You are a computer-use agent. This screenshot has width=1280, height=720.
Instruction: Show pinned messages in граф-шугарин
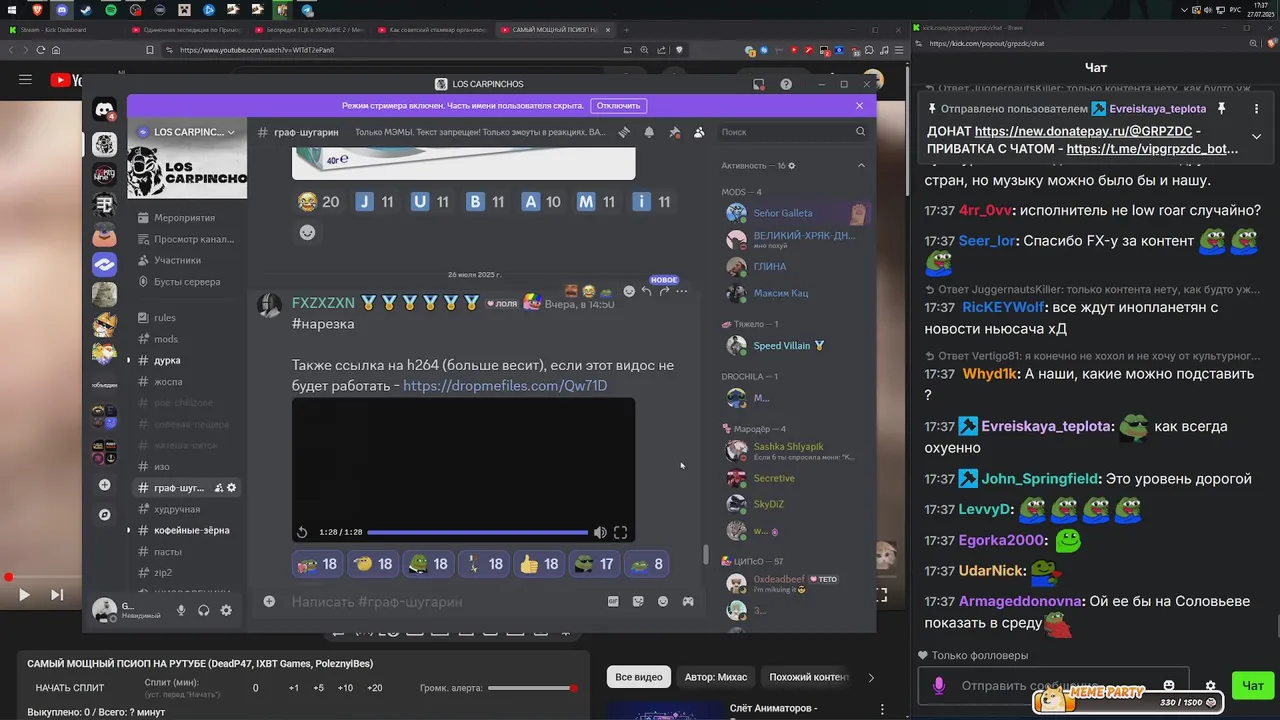674,132
